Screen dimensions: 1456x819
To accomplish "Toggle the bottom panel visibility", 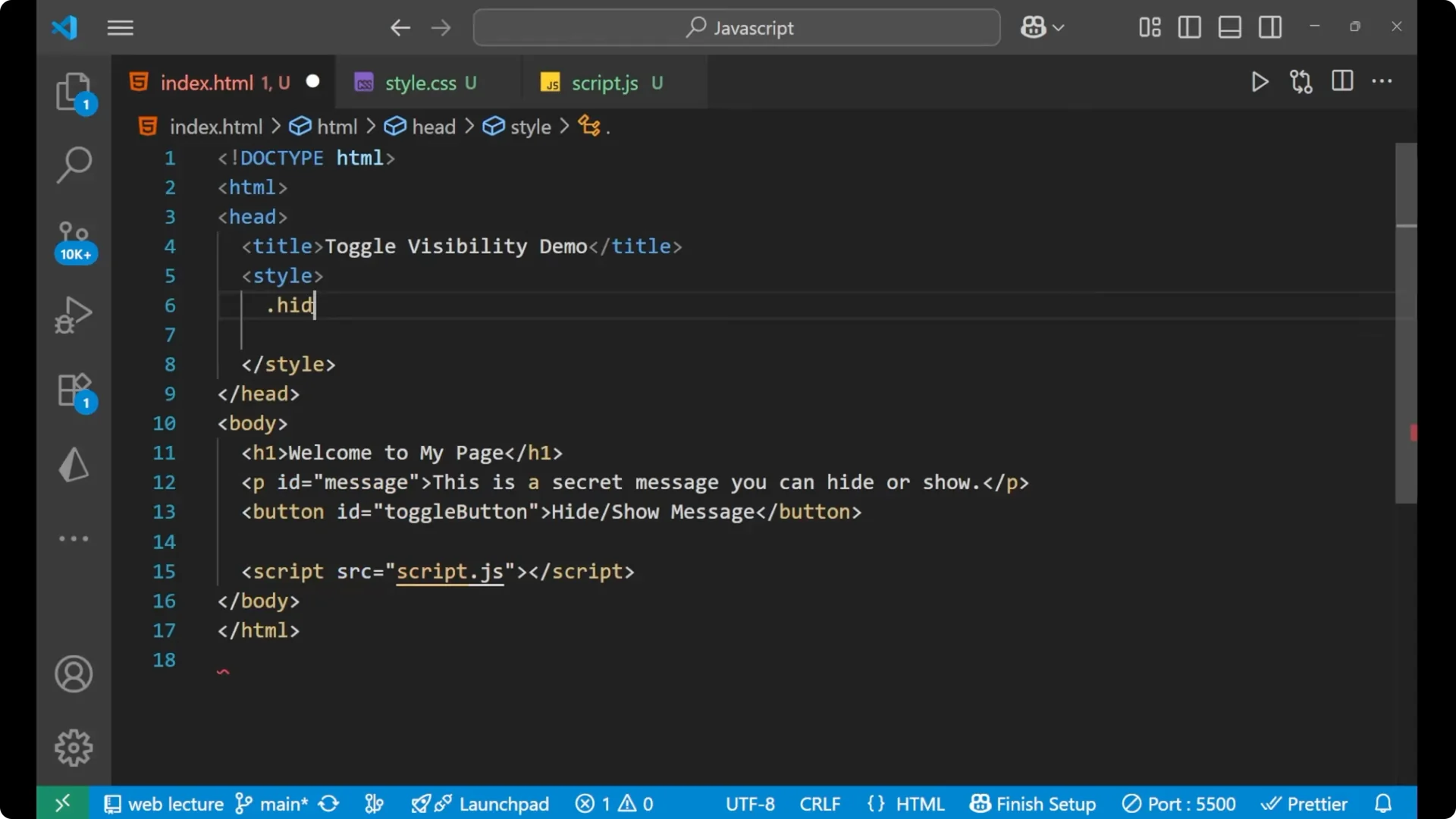I will pyautogui.click(x=1229, y=27).
